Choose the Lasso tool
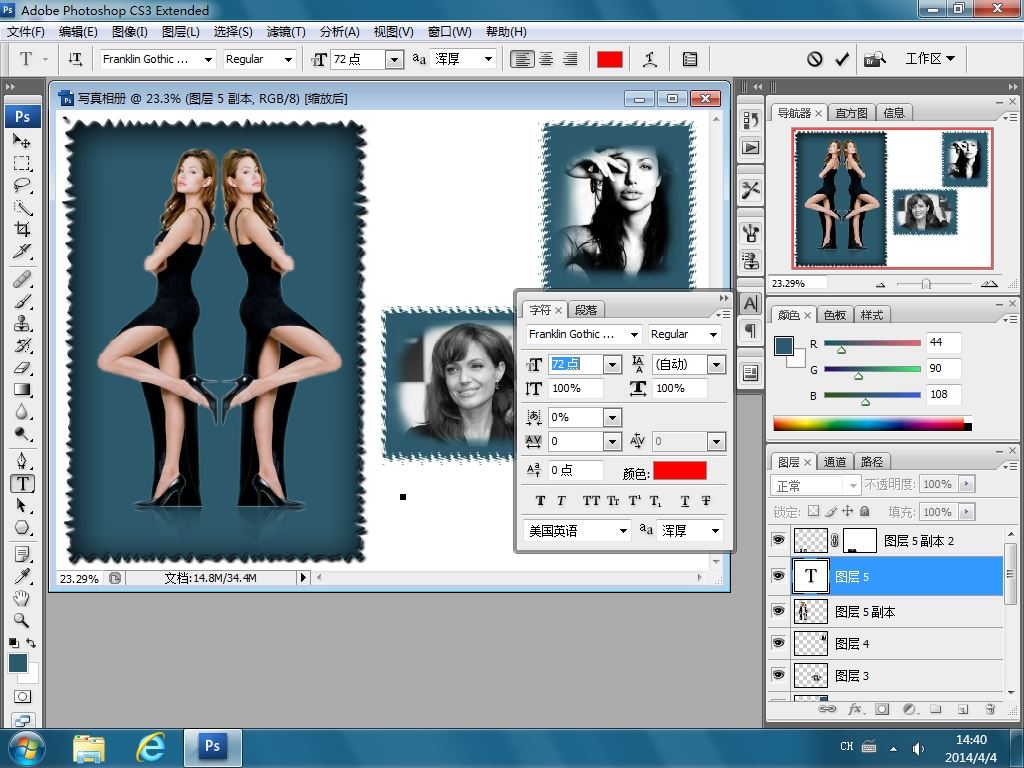Screen dimensions: 1024x768 coord(22,185)
